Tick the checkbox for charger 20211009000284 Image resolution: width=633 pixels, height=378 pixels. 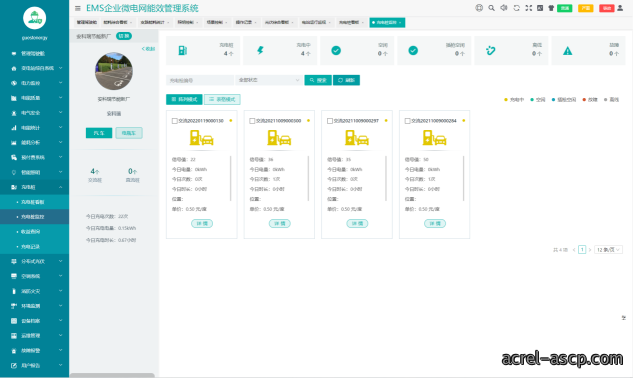407,121
